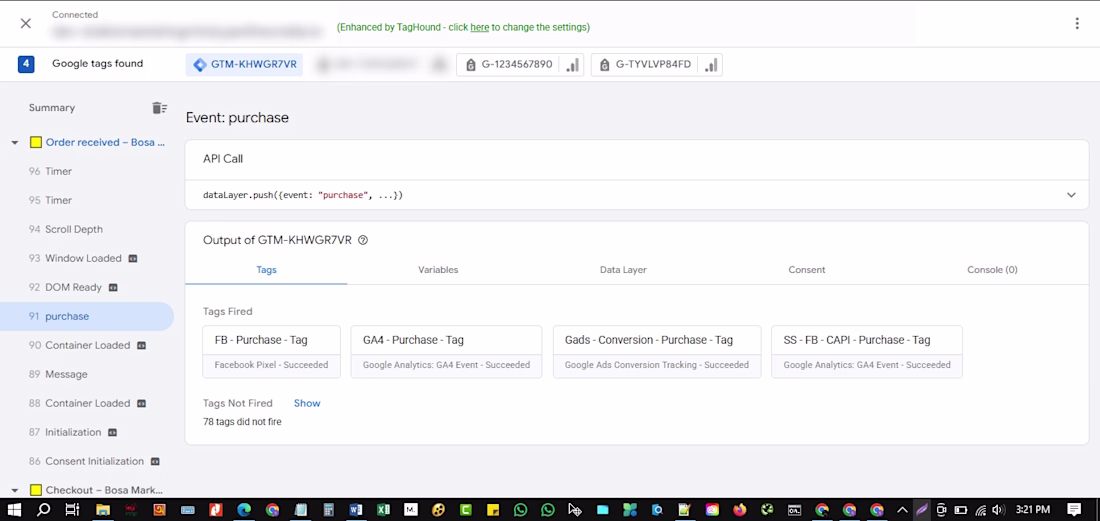Screen dimensions: 1100x521
Task: Click the help icon next to Output of GTM-KHWGR7VR
Action: coord(363,240)
